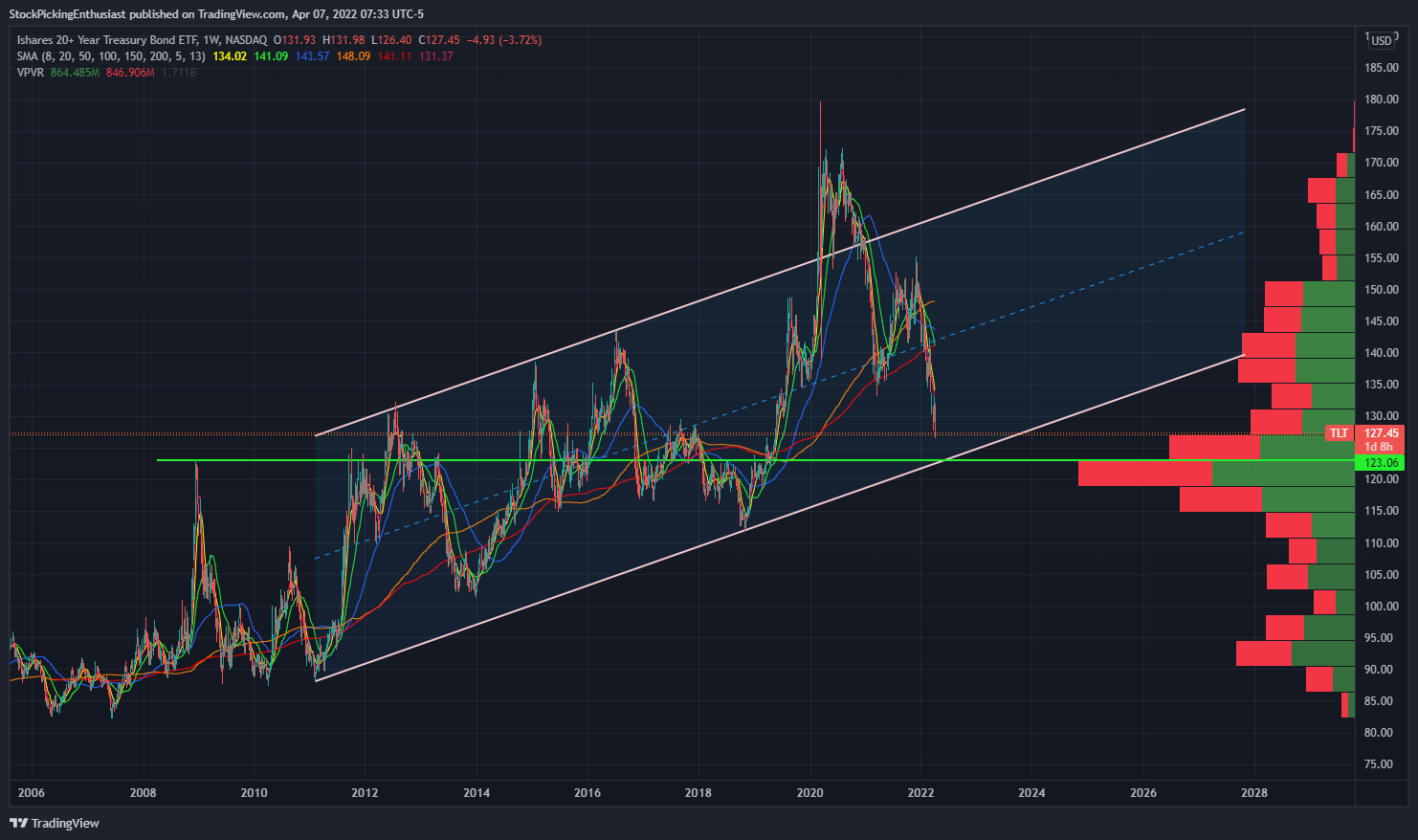
Task: Click the green 123.06 price level label
Action: (1382, 463)
